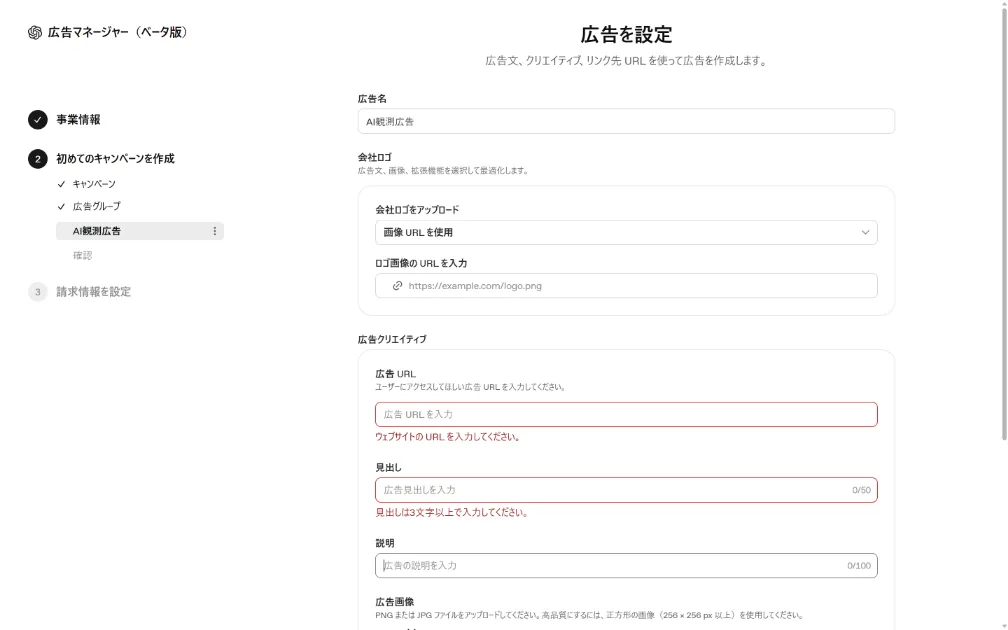Click the 見出し field label

pyautogui.click(x=388, y=467)
